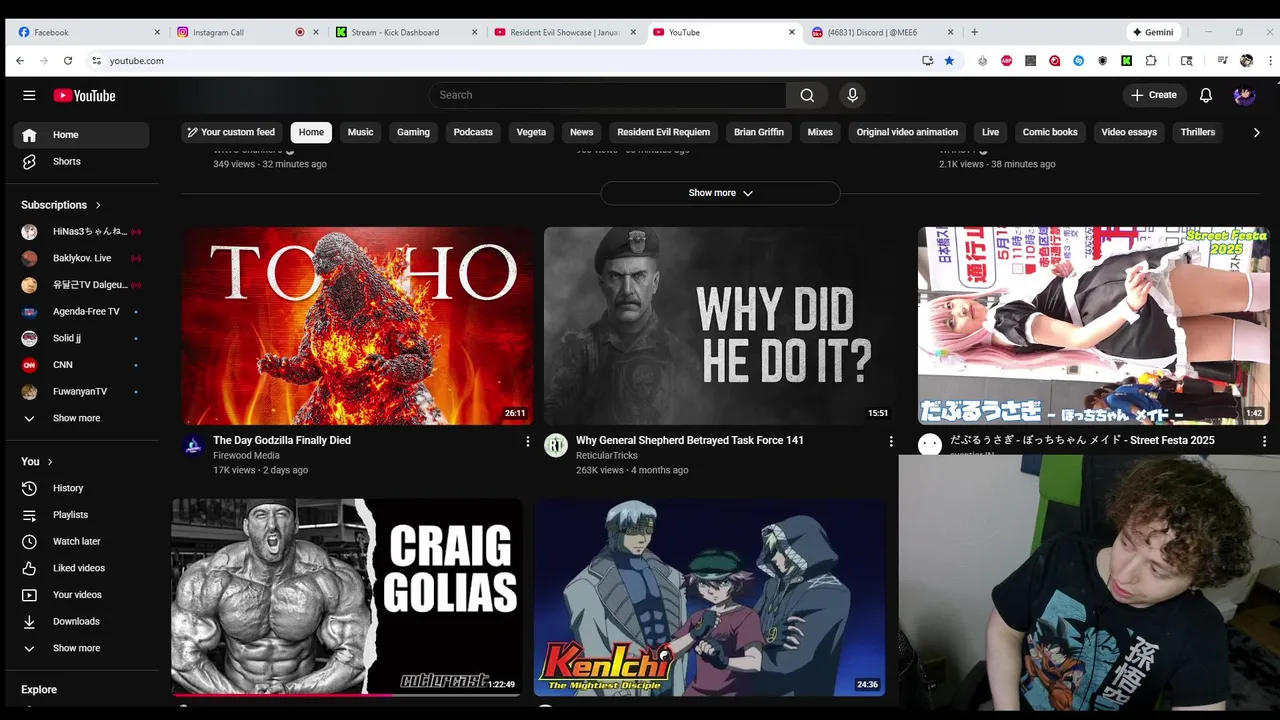Open options for The Day Godzilla Finally Died
The width and height of the screenshot is (1280, 720).
click(x=528, y=441)
